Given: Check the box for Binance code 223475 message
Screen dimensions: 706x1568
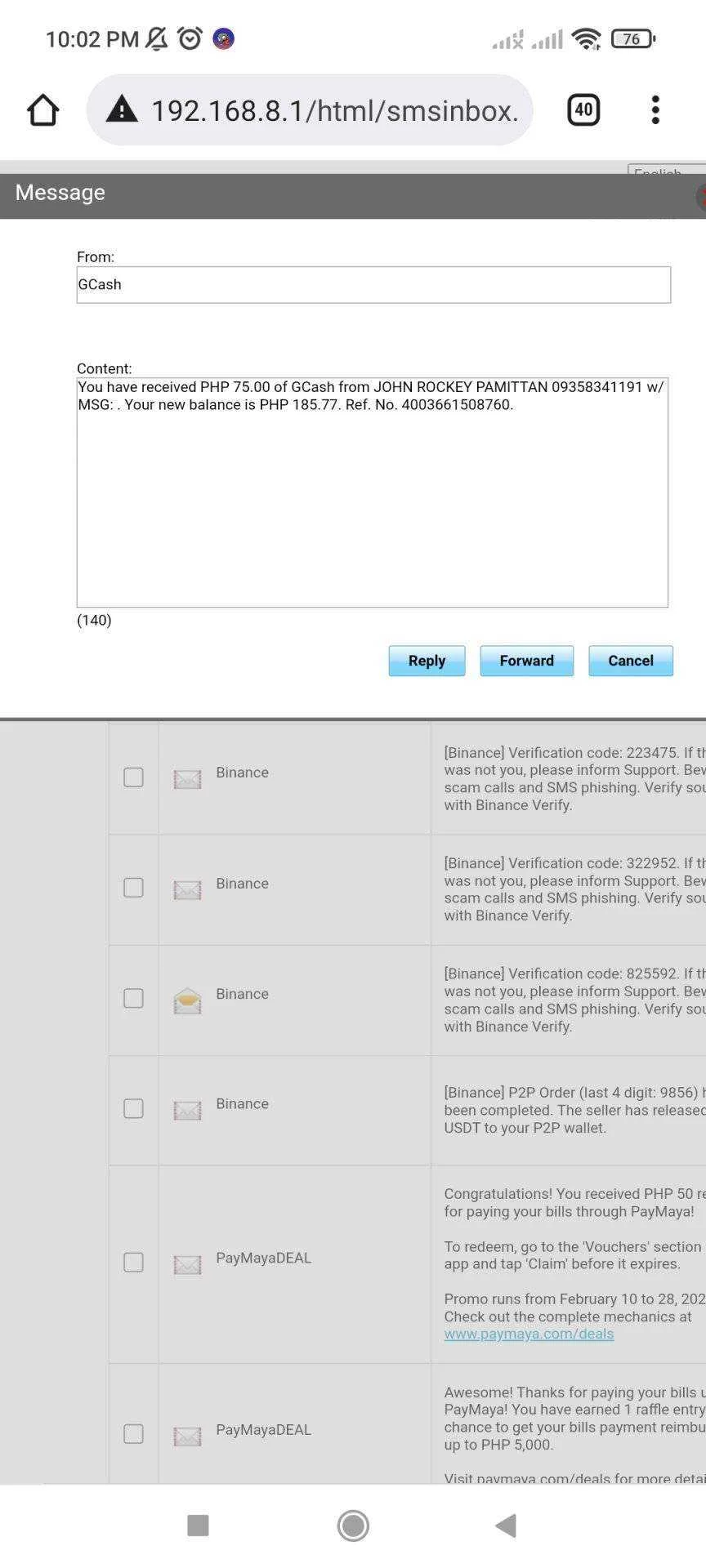Looking at the screenshot, I should (133, 777).
